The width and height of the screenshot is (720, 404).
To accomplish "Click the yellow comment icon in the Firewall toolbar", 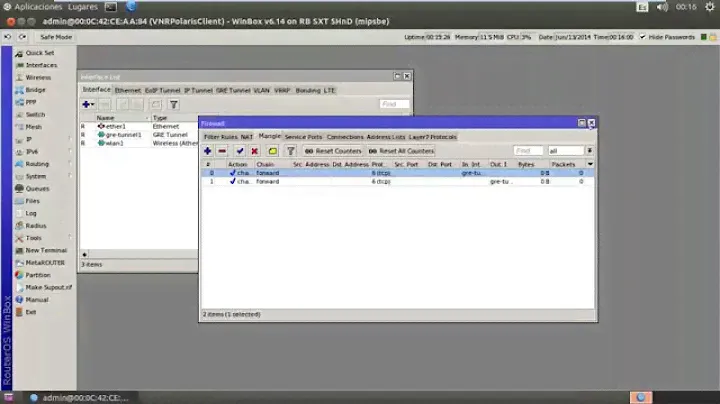I will click(273, 150).
